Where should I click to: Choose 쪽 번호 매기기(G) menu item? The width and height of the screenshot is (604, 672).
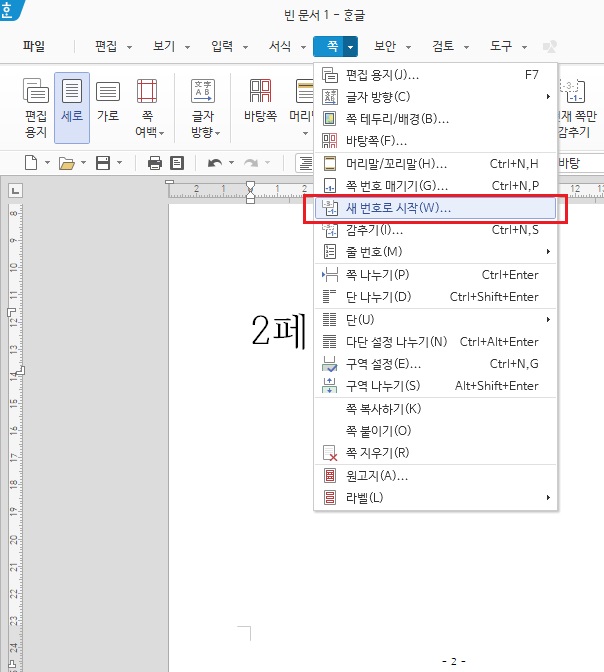pos(436,186)
